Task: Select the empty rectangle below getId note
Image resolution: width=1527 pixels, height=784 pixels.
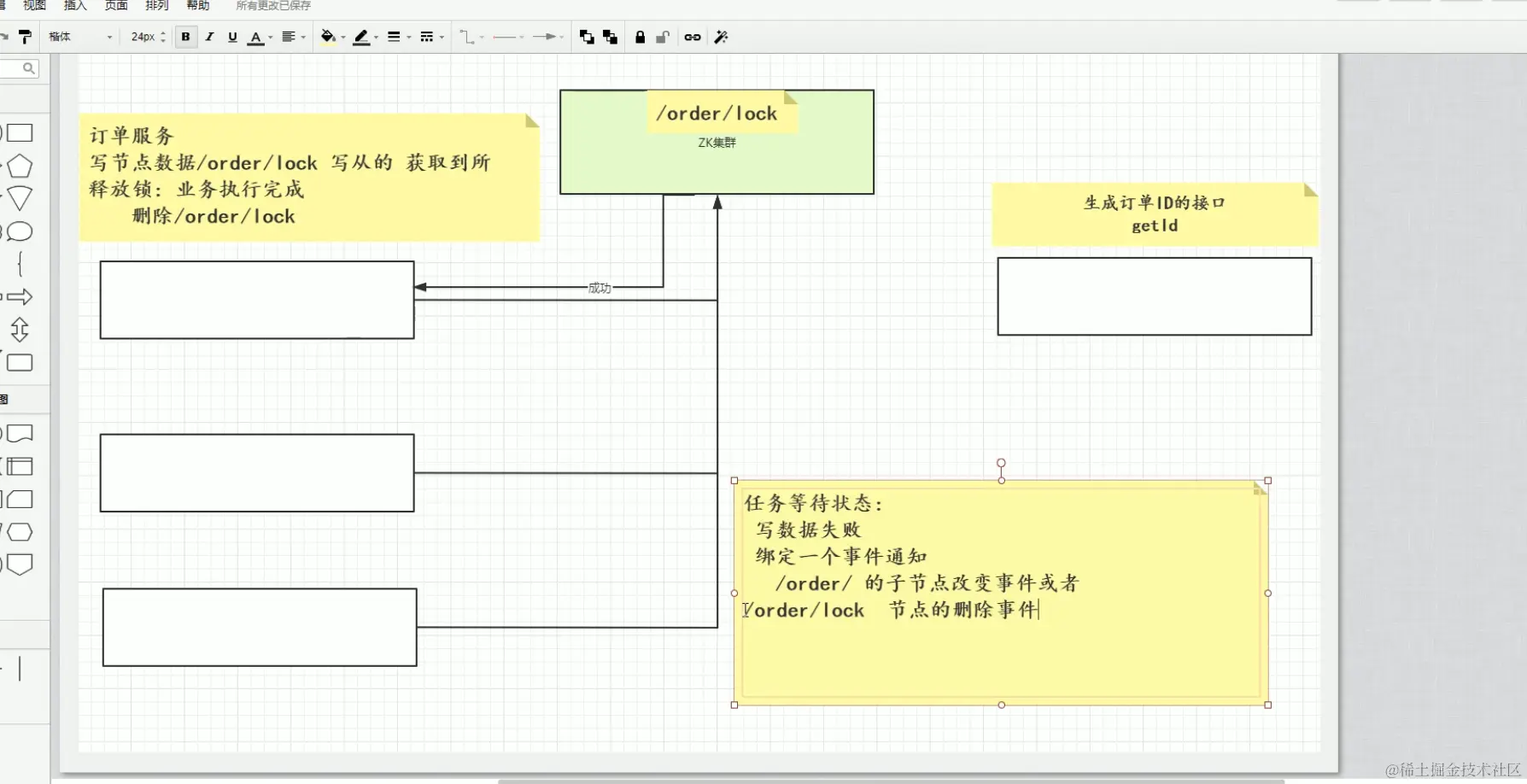Action: pos(1155,296)
